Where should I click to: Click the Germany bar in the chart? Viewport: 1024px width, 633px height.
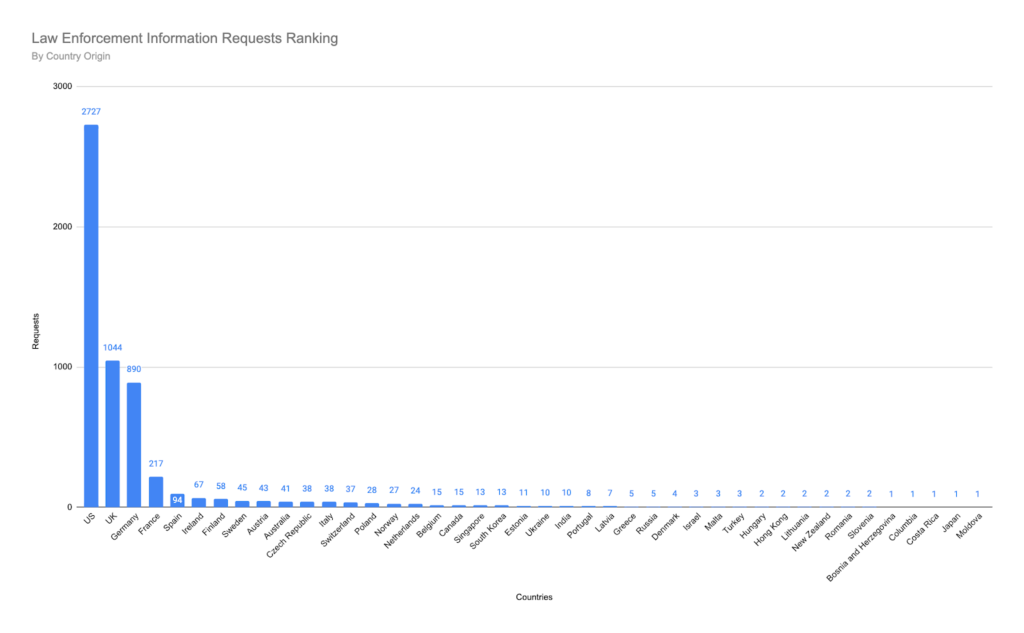[134, 444]
